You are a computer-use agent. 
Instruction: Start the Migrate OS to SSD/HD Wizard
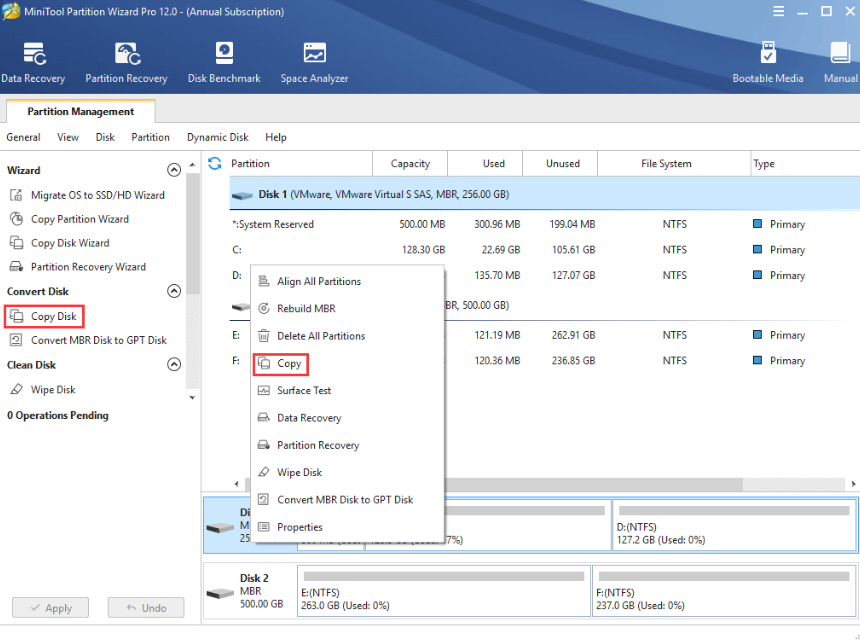(x=95, y=194)
